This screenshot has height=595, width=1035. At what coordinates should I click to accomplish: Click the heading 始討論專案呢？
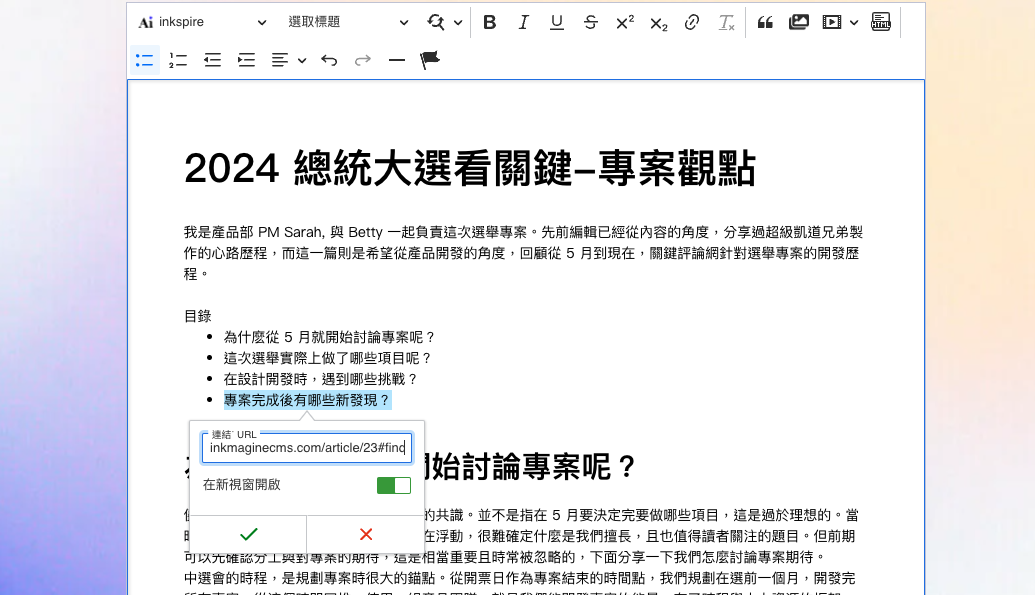click(x=531, y=467)
